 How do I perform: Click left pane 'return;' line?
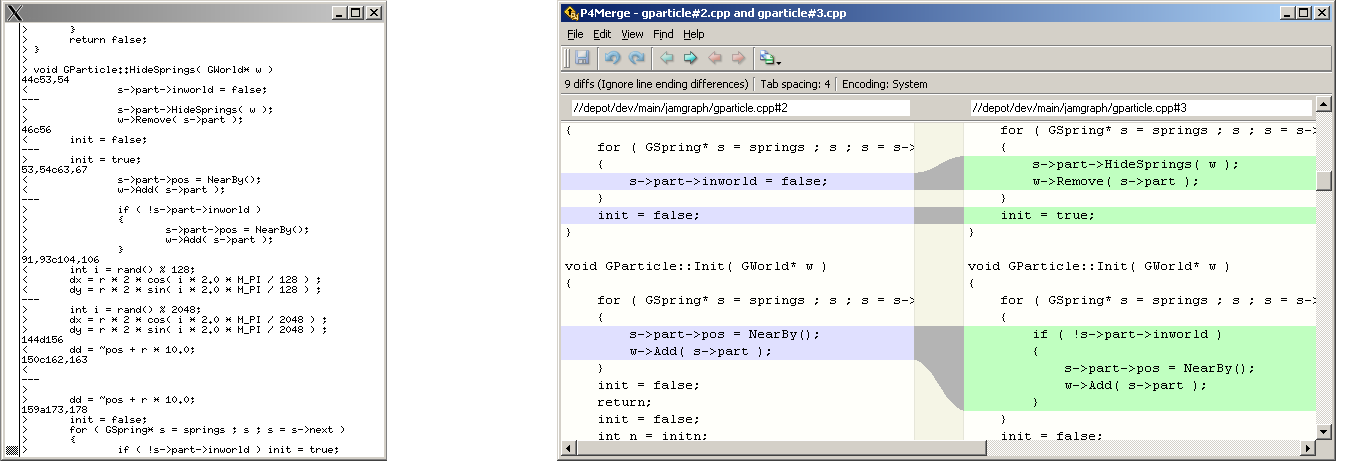[624, 402]
